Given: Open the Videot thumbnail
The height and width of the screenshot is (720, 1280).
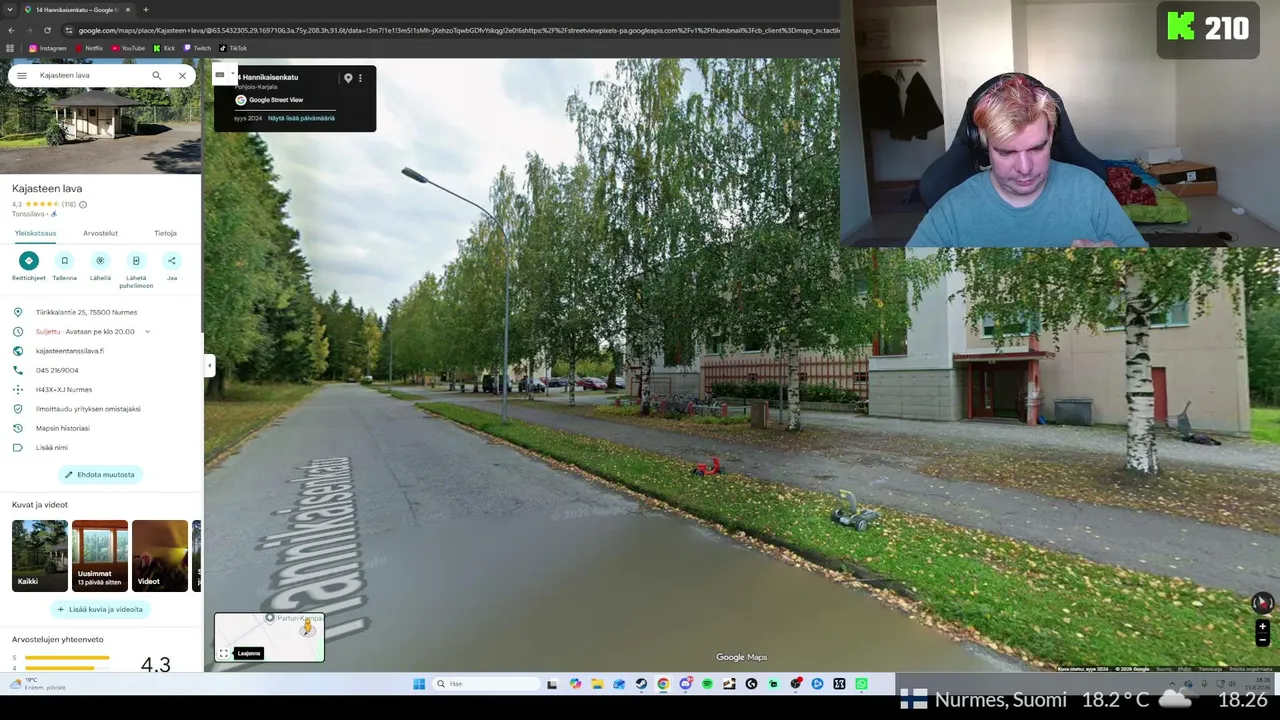Looking at the screenshot, I should 160,556.
